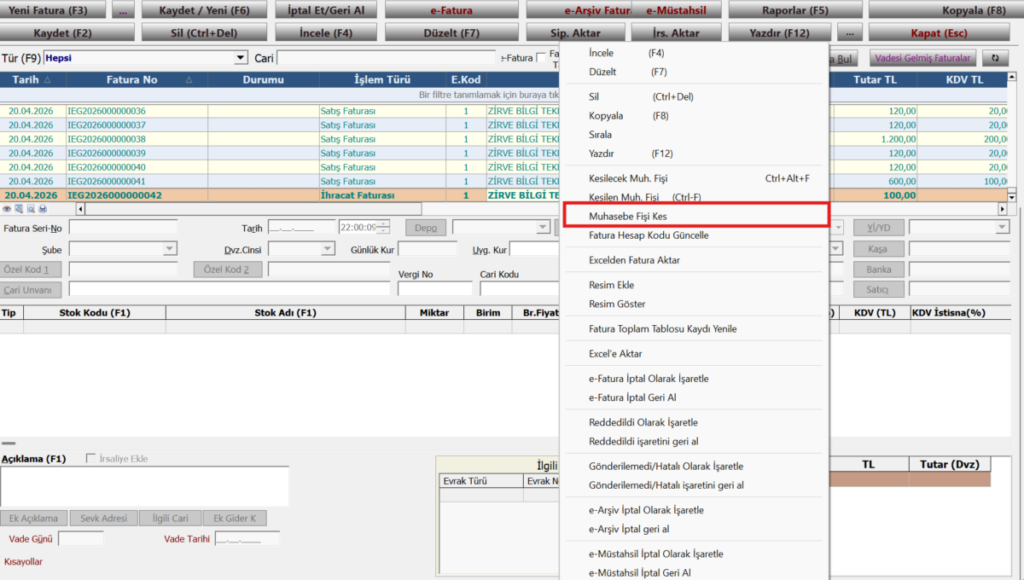1024x580 pixels.
Task: Click the printer icon under invoice grid
Action: coord(42,209)
